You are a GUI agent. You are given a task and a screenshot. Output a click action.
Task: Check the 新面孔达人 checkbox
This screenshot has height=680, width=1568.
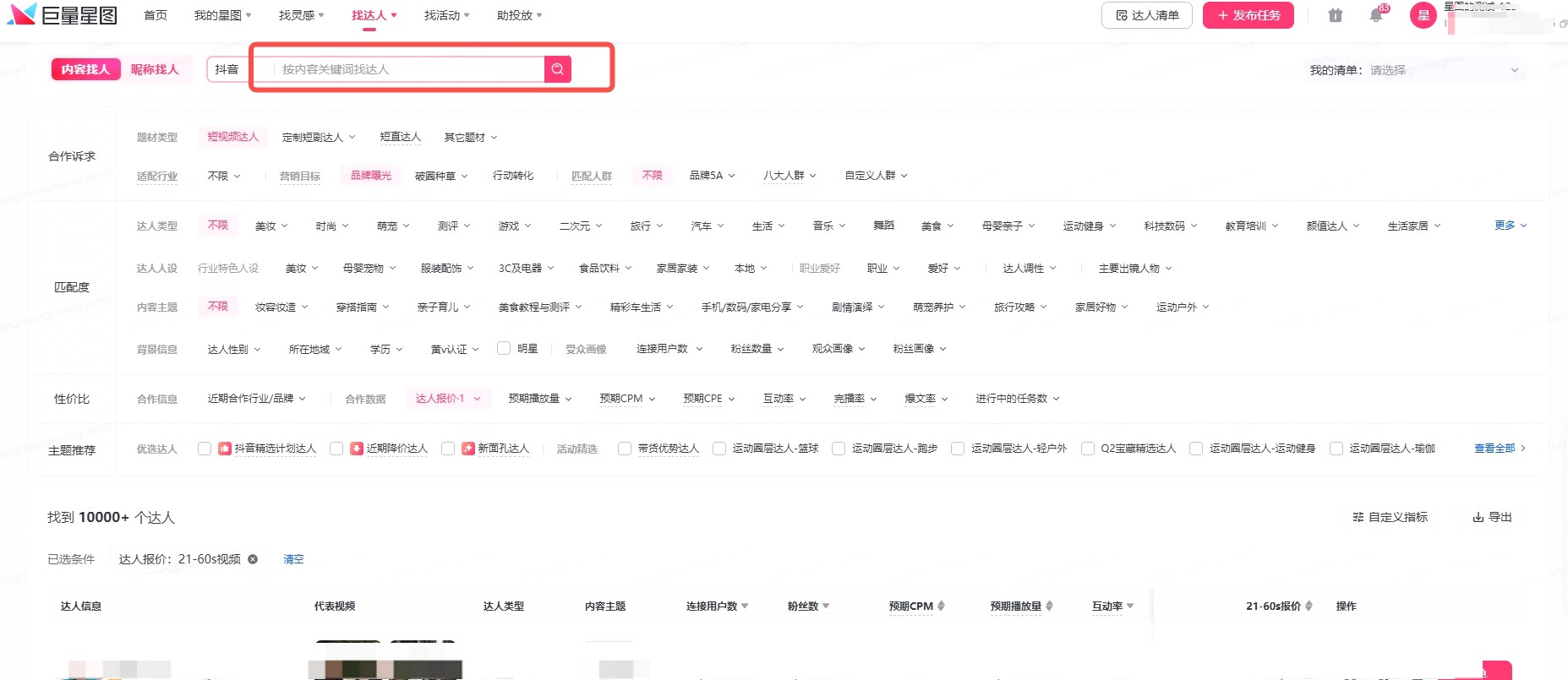pos(448,449)
